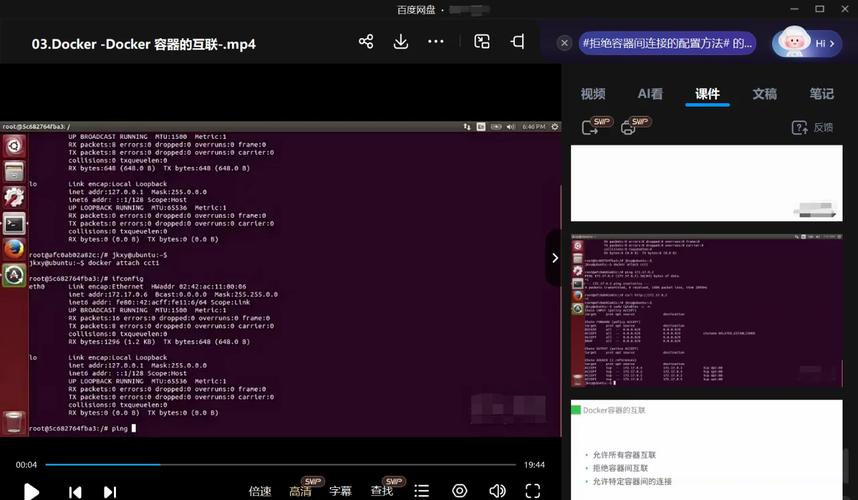Play the video
Screen dimensions: 858x500
pyautogui.click(x=32, y=491)
